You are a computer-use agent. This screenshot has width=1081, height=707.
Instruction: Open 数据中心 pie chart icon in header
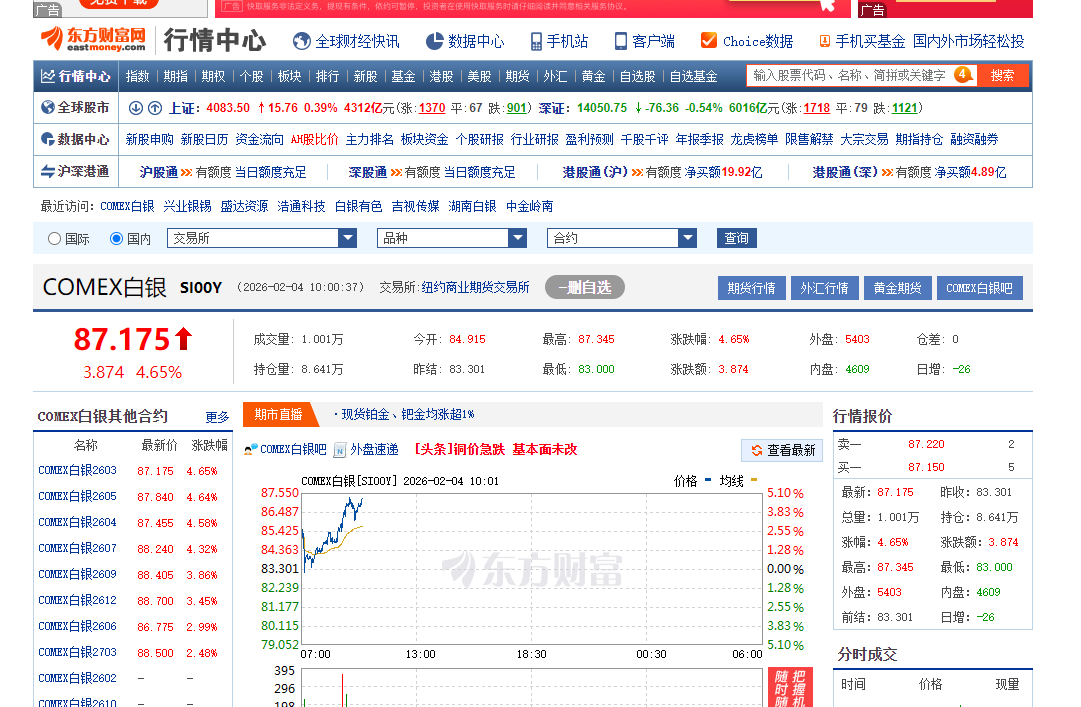click(434, 41)
